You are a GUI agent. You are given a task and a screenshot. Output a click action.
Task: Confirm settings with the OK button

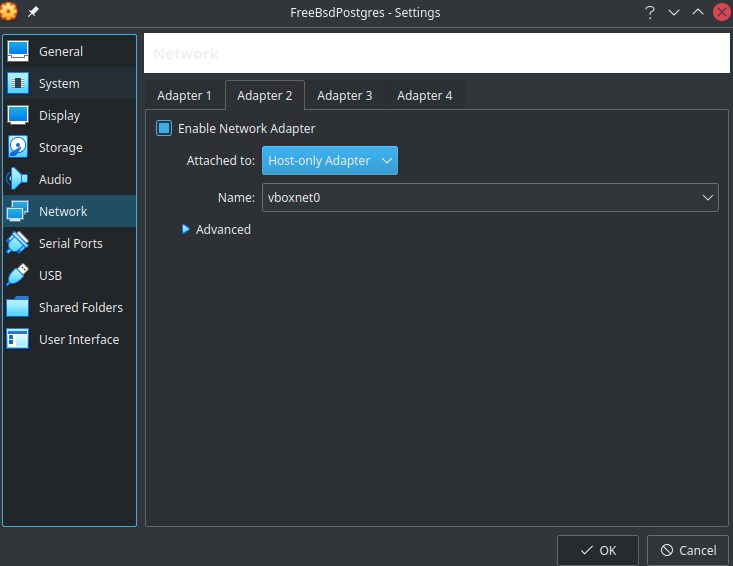(597, 550)
